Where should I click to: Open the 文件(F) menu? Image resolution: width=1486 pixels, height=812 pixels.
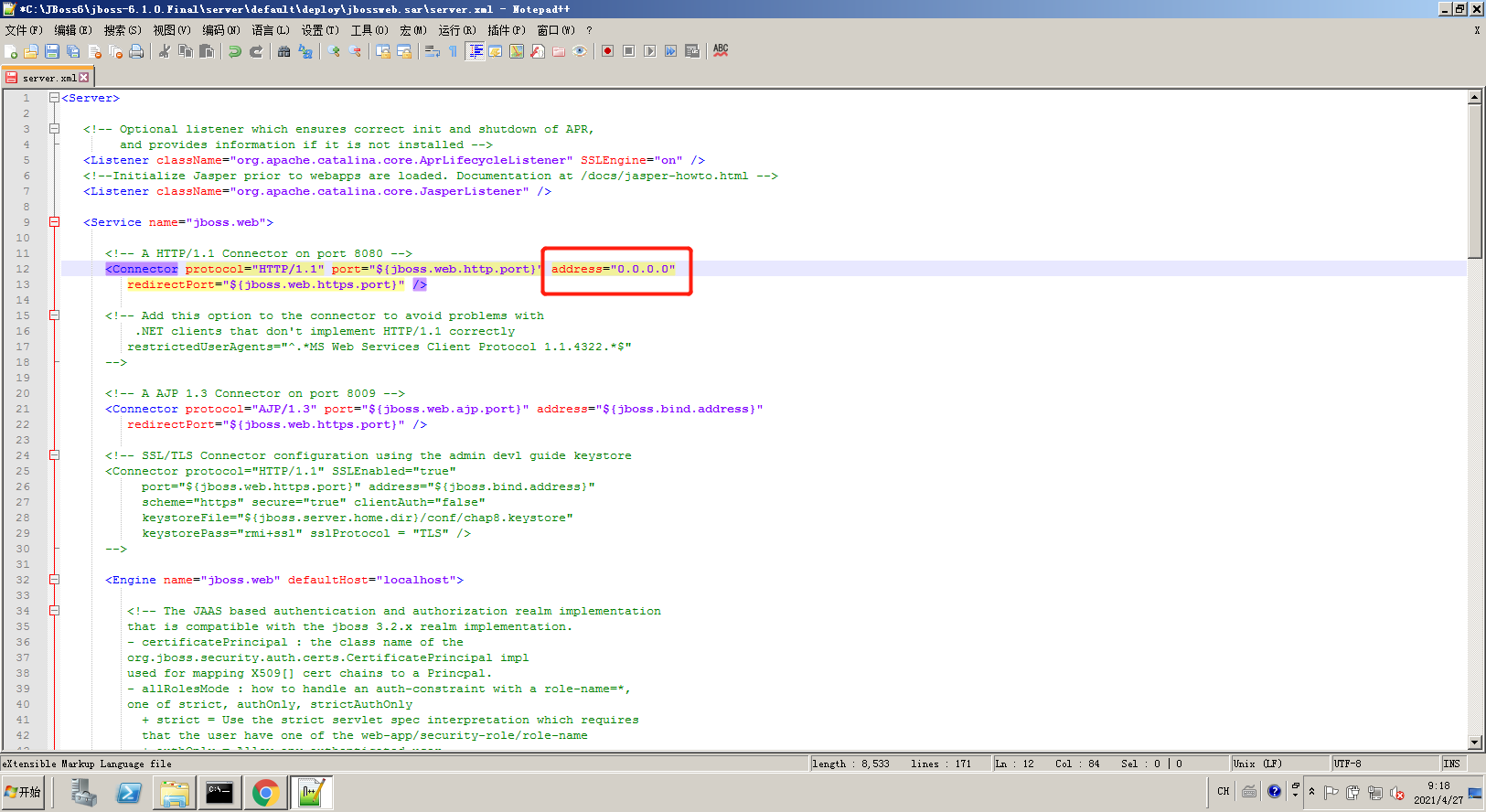(x=24, y=30)
